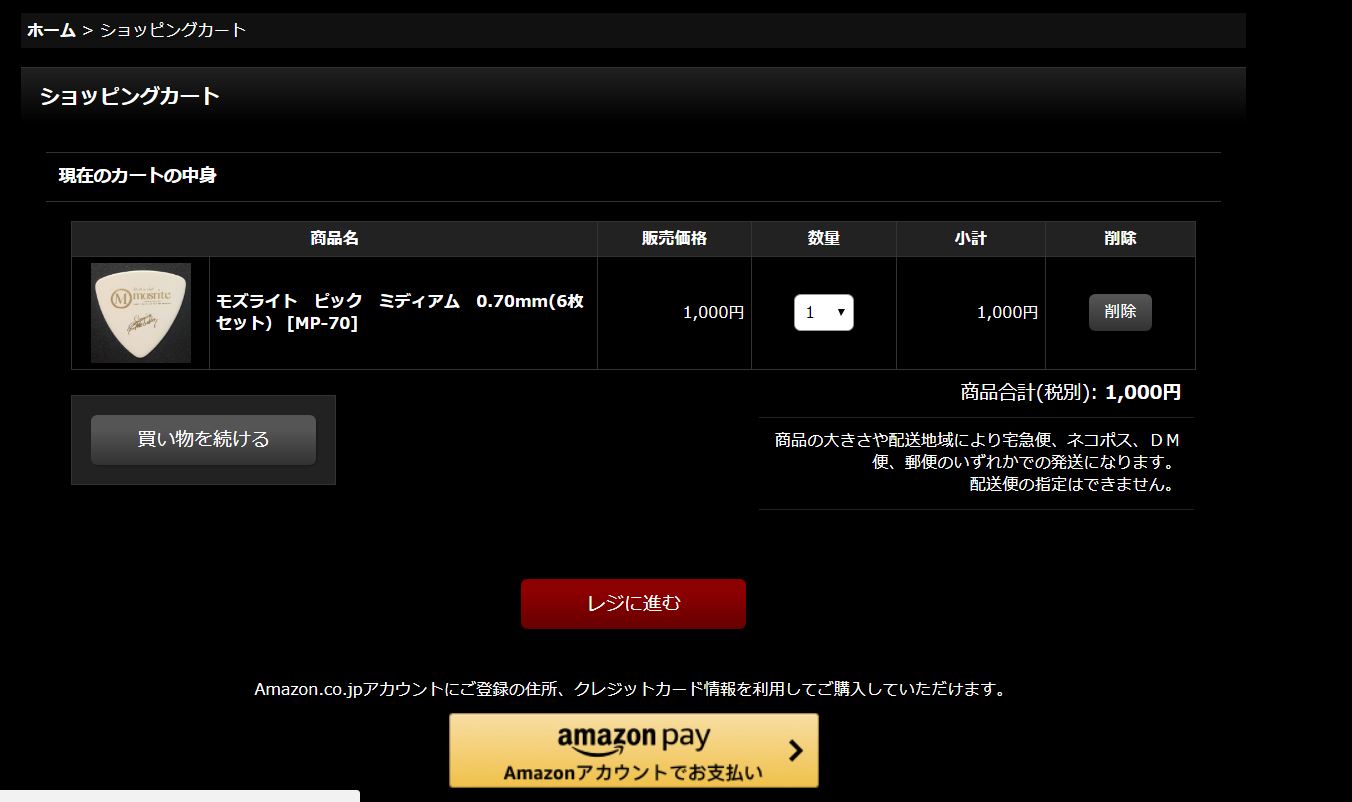This screenshot has width=1352, height=802.
Task: Pay with the amazon pay button
Action: point(633,750)
